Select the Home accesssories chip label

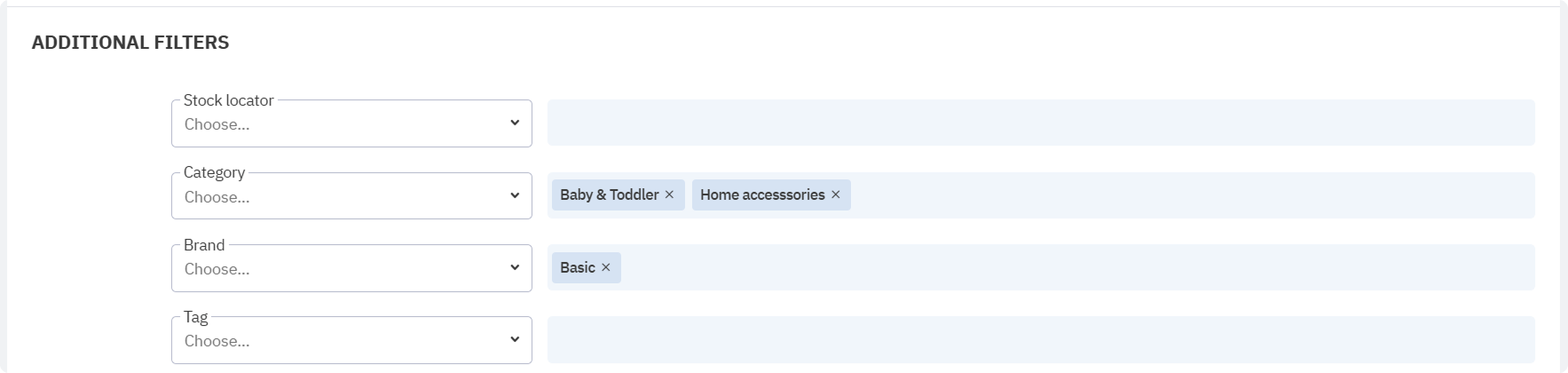761,194
